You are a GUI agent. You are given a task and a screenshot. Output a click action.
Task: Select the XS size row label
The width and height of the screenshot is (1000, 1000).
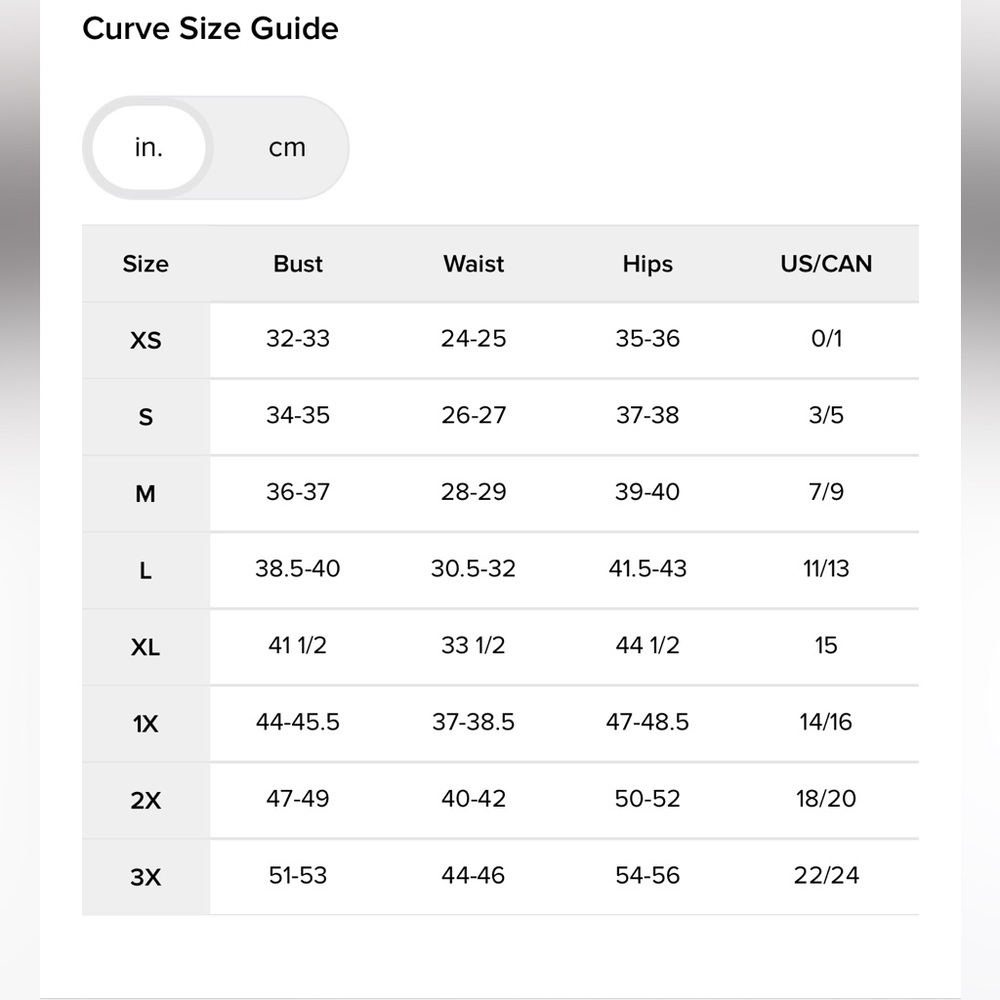pyautogui.click(x=145, y=341)
